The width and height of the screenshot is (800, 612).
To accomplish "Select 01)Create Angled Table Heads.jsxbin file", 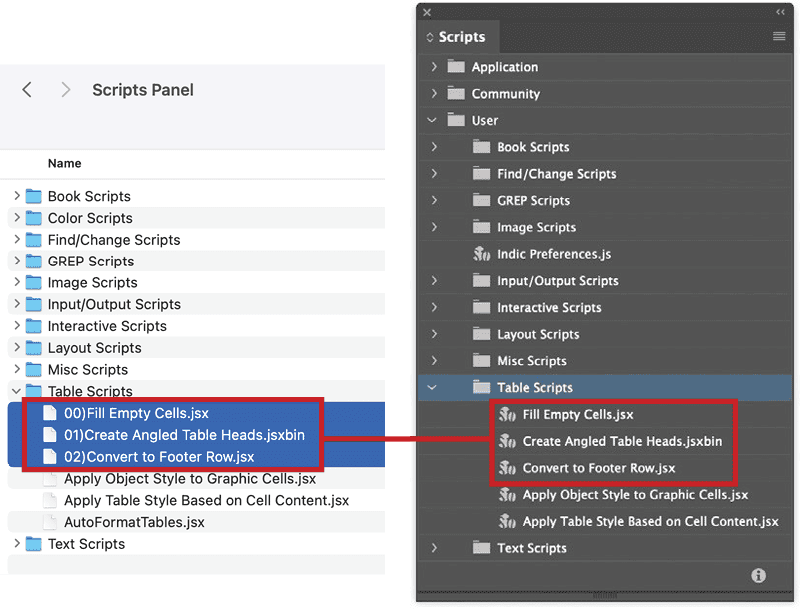I will 184,435.
